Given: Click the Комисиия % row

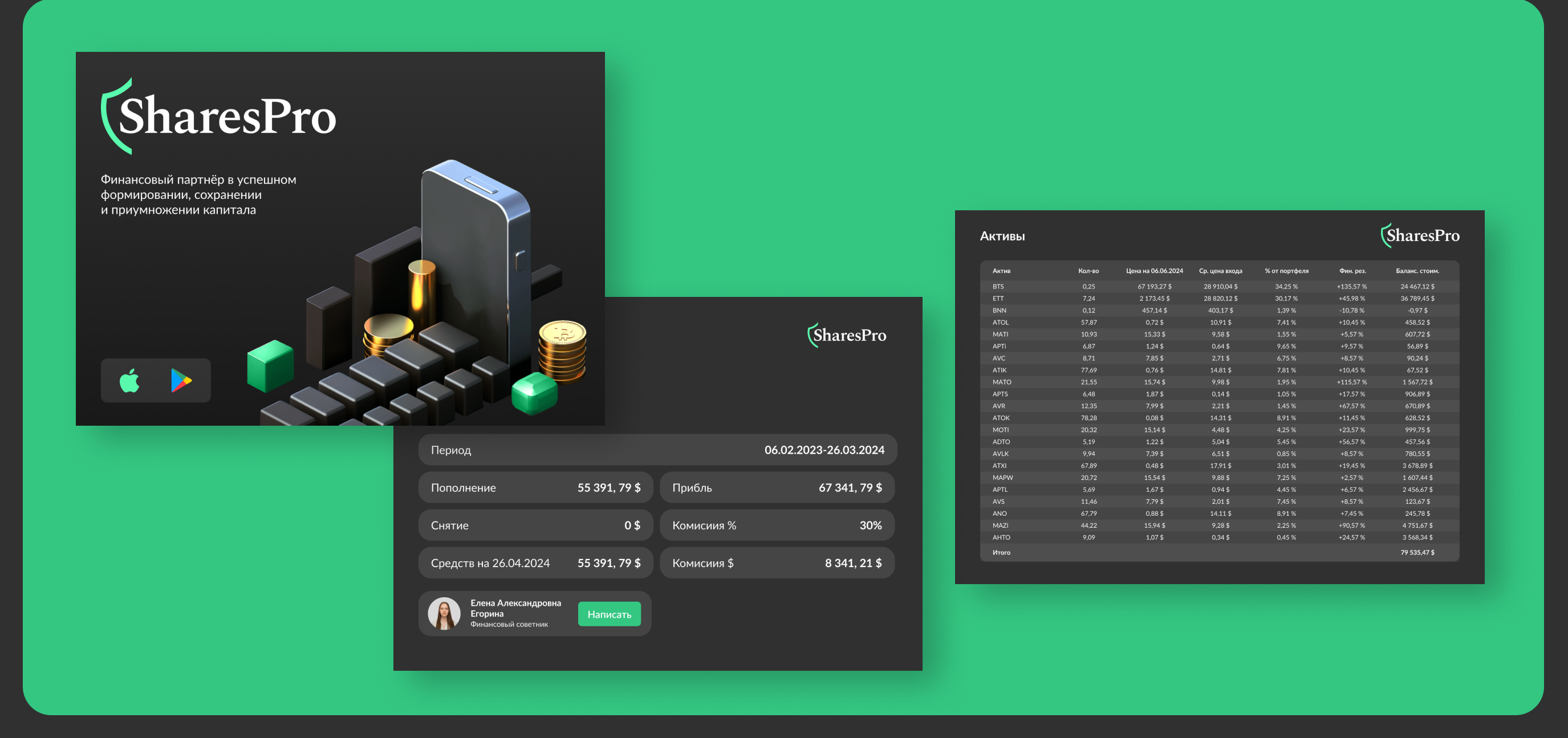Looking at the screenshot, I should click(777, 525).
